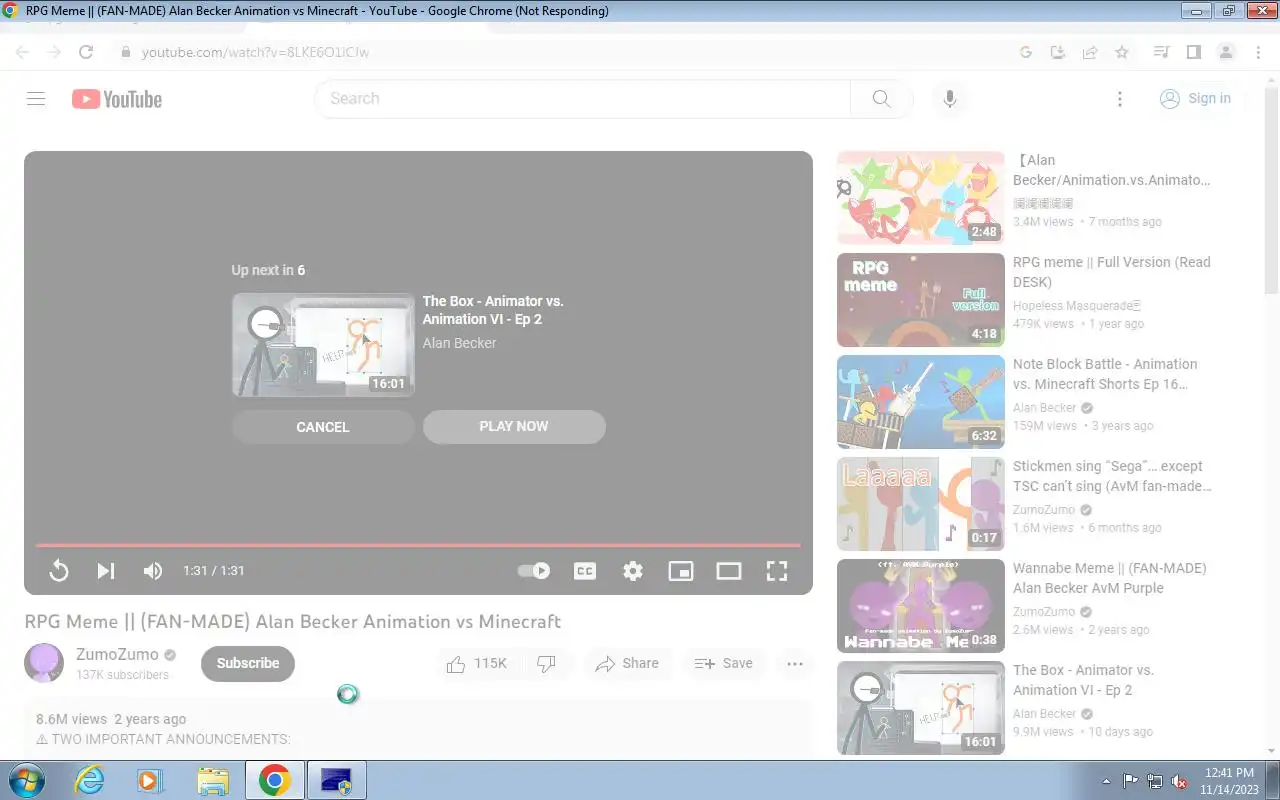The width and height of the screenshot is (1280, 800).
Task: Share the video
Action: [x=628, y=663]
